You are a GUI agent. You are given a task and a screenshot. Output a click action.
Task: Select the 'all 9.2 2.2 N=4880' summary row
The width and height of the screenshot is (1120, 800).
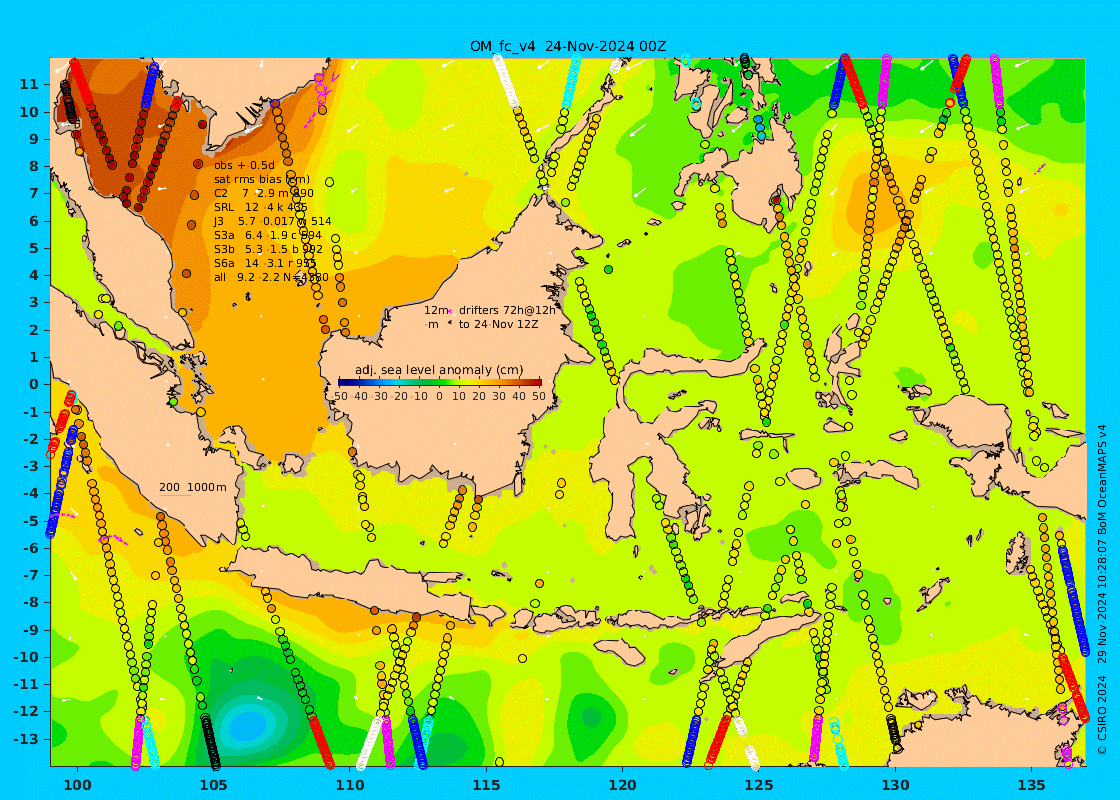pyautogui.click(x=271, y=277)
